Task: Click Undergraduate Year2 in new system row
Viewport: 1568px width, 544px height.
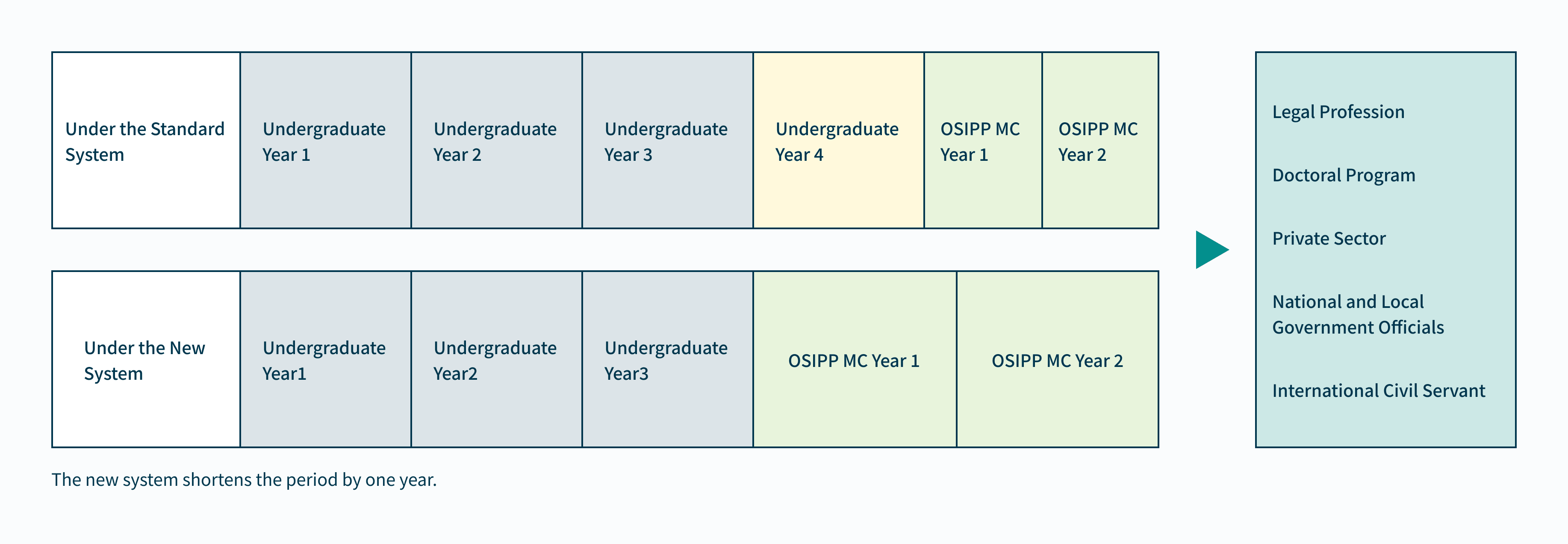Action: [x=496, y=360]
